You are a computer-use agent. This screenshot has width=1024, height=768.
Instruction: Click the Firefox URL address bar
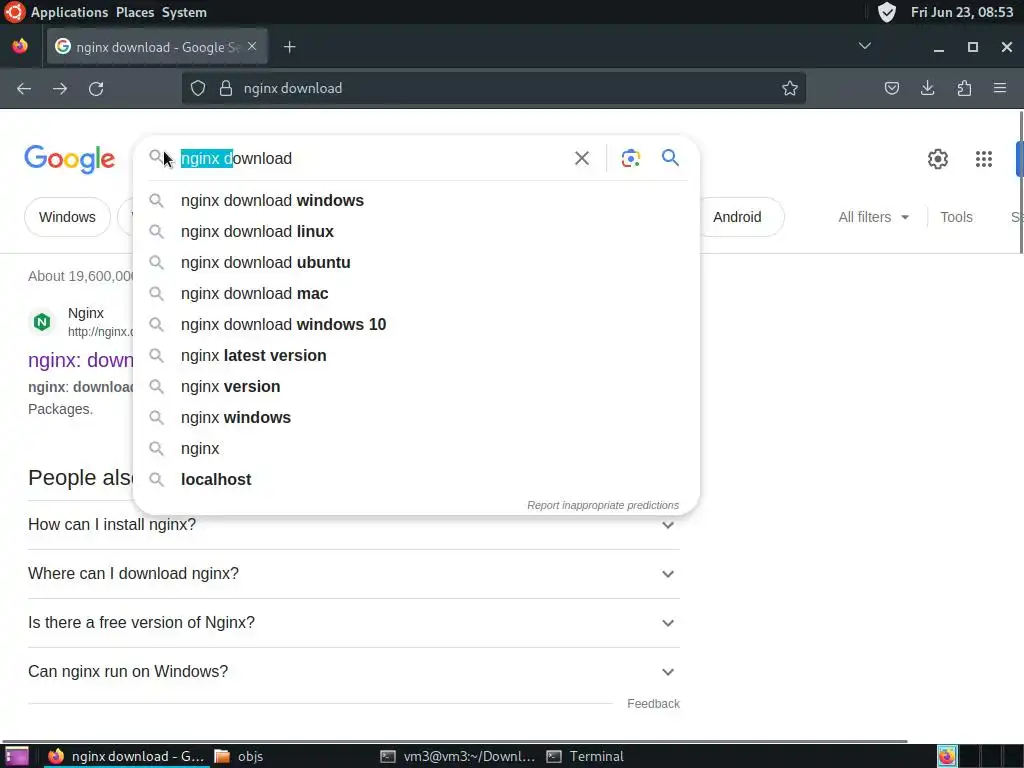pos(494,88)
